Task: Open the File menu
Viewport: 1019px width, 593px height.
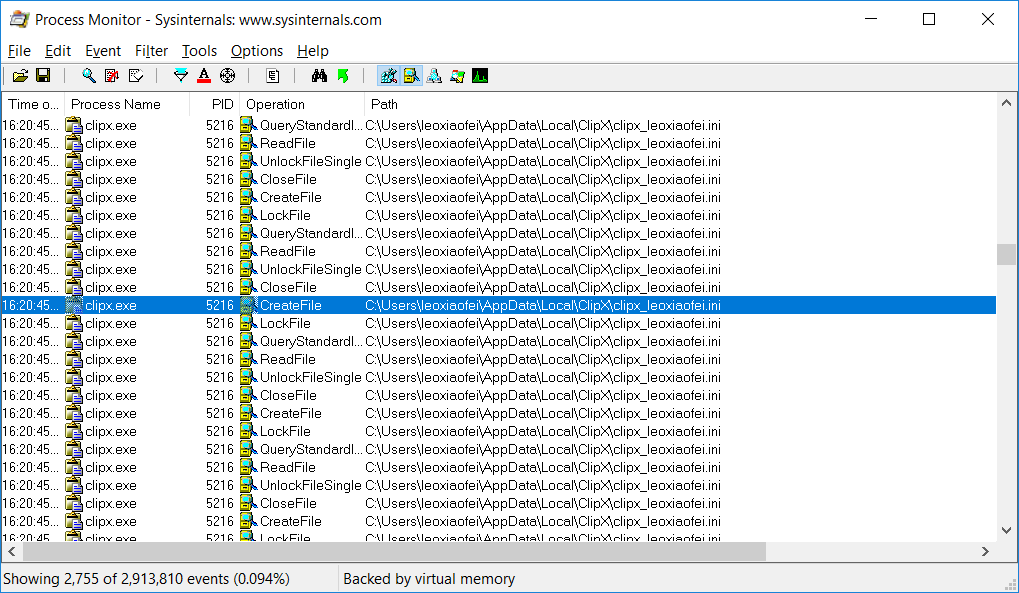Action: click(19, 51)
